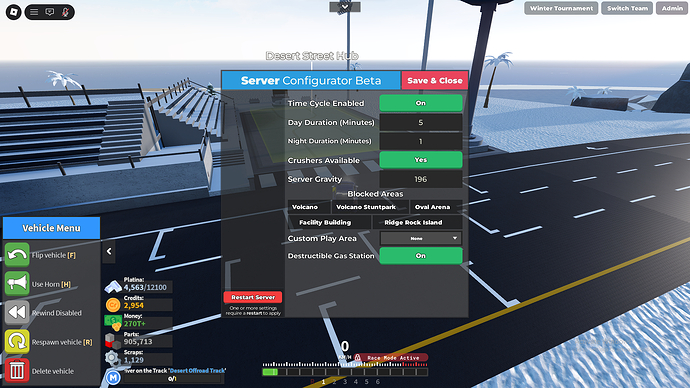Click the Credits coin icon
This screenshot has height=388, width=690.
[x=113, y=304]
